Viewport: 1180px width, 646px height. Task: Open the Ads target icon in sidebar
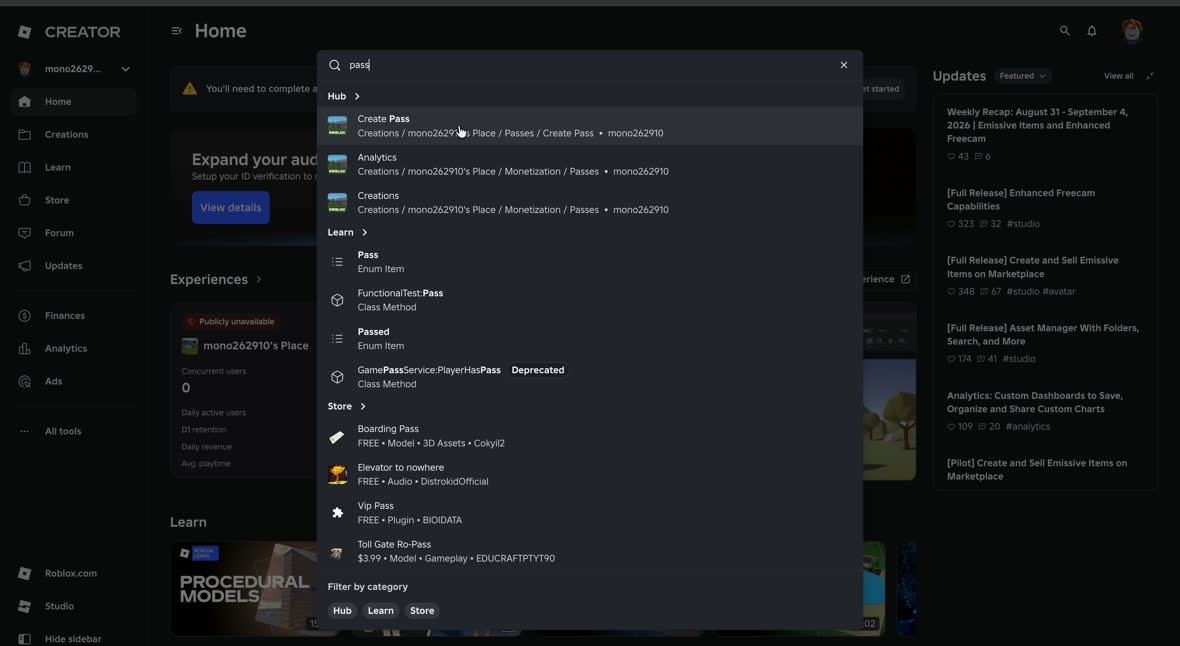[25, 381]
